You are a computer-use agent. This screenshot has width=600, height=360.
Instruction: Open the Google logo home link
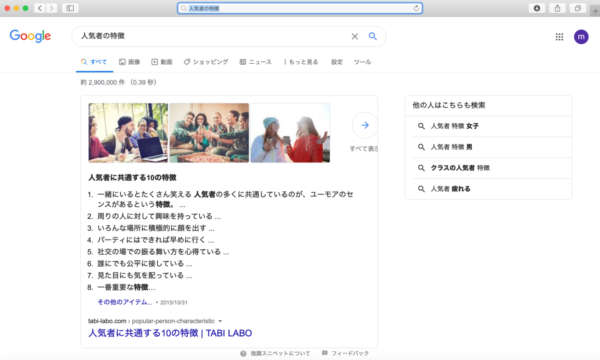pos(30,36)
